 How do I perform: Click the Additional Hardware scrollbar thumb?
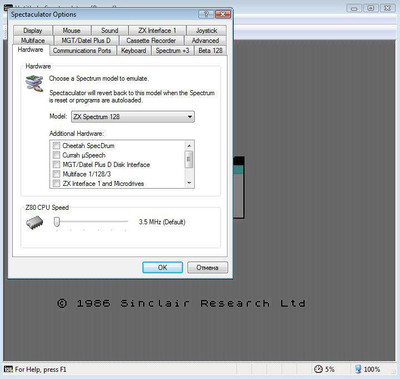[x=189, y=159]
